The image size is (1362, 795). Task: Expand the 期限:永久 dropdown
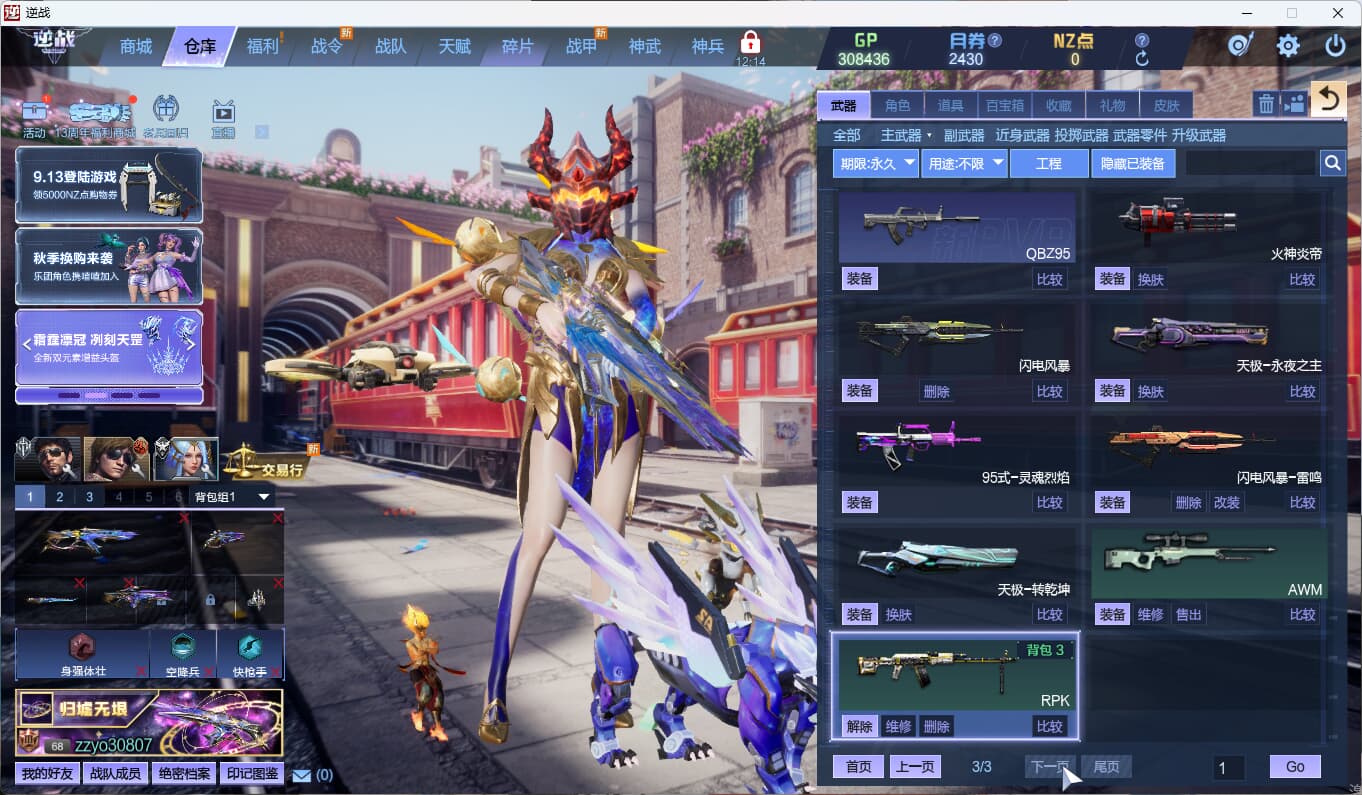875,163
